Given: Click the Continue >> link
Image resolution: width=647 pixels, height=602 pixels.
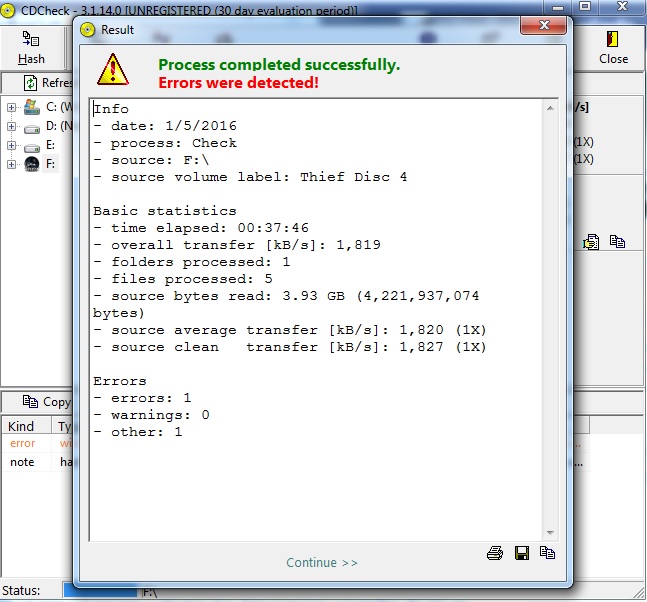Looking at the screenshot, I should point(321,562).
